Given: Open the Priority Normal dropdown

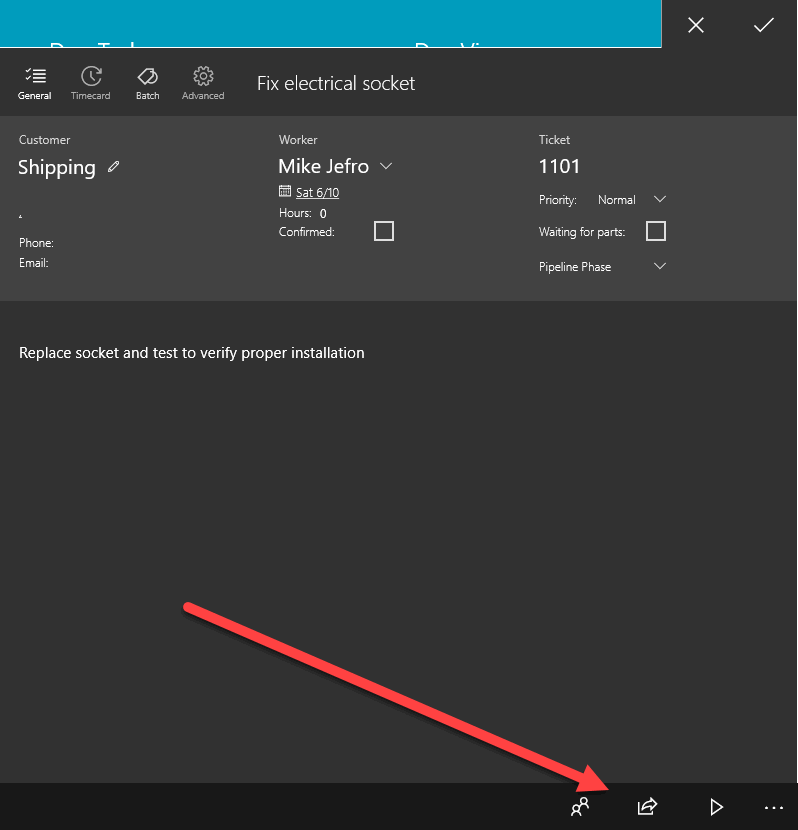Looking at the screenshot, I should tap(659, 200).
